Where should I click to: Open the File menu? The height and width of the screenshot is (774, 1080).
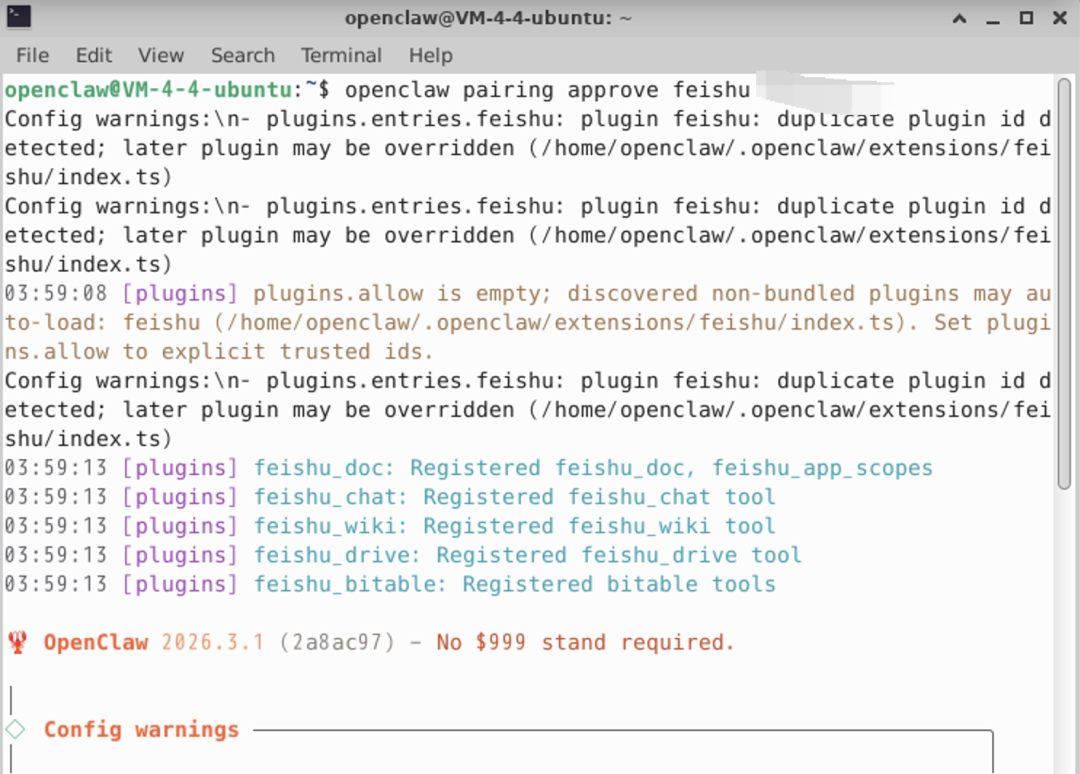coord(32,55)
